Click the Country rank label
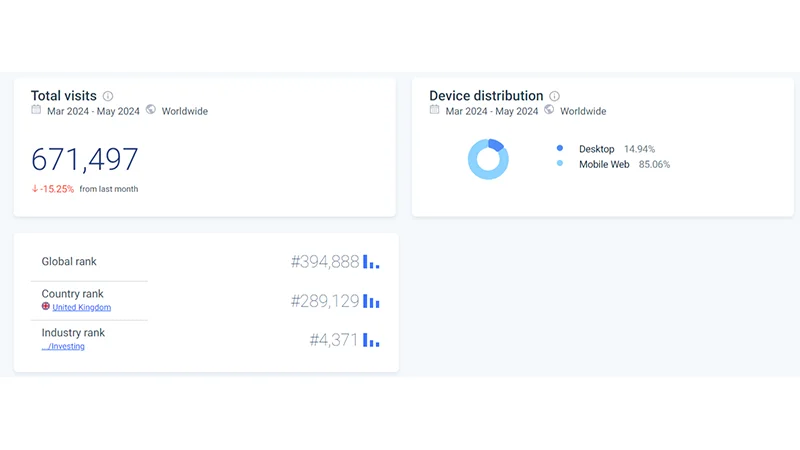The height and width of the screenshot is (450, 800). [72, 294]
